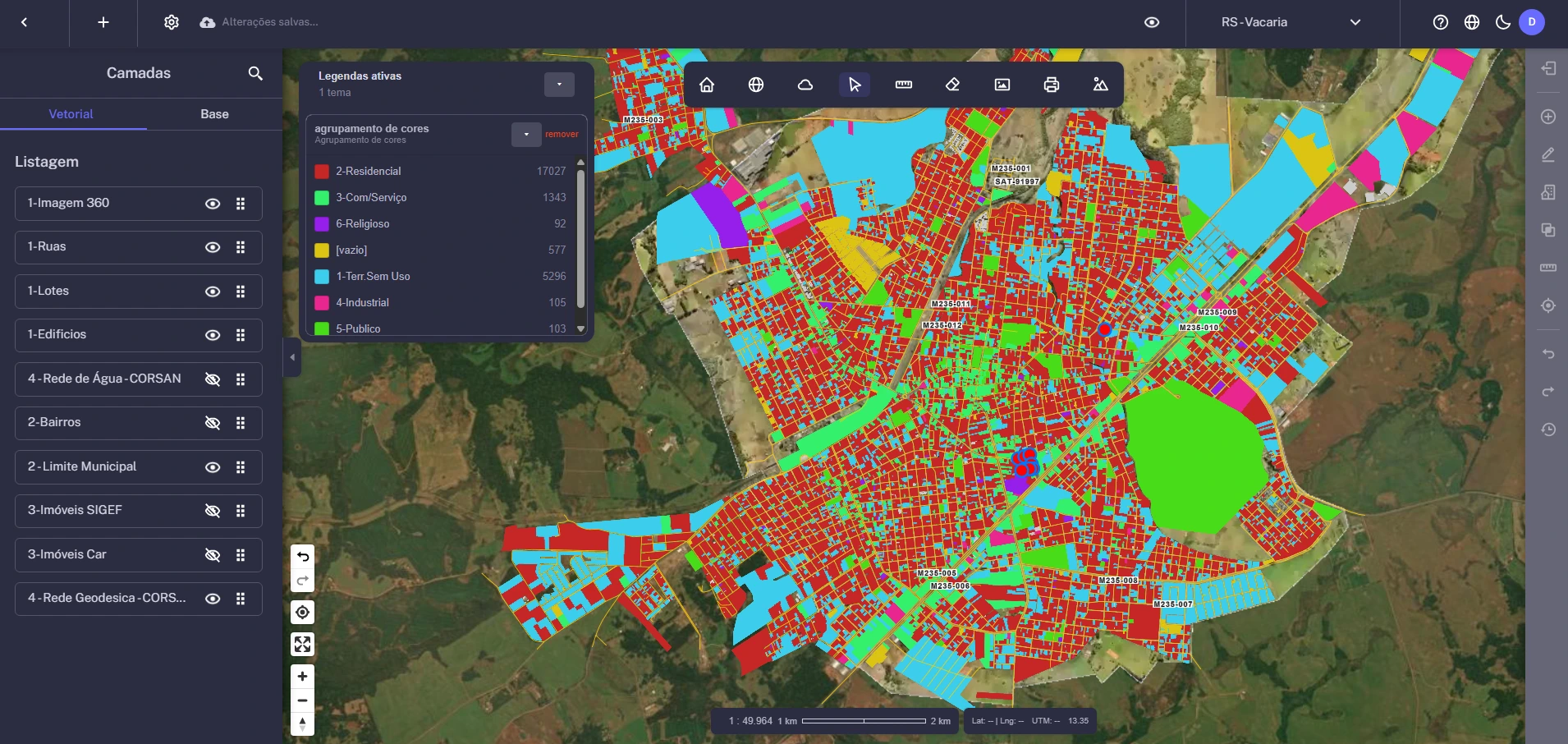The image size is (1568, 744).
Task: Click right sidebar add circle icon
Action: pos(1548,117)
